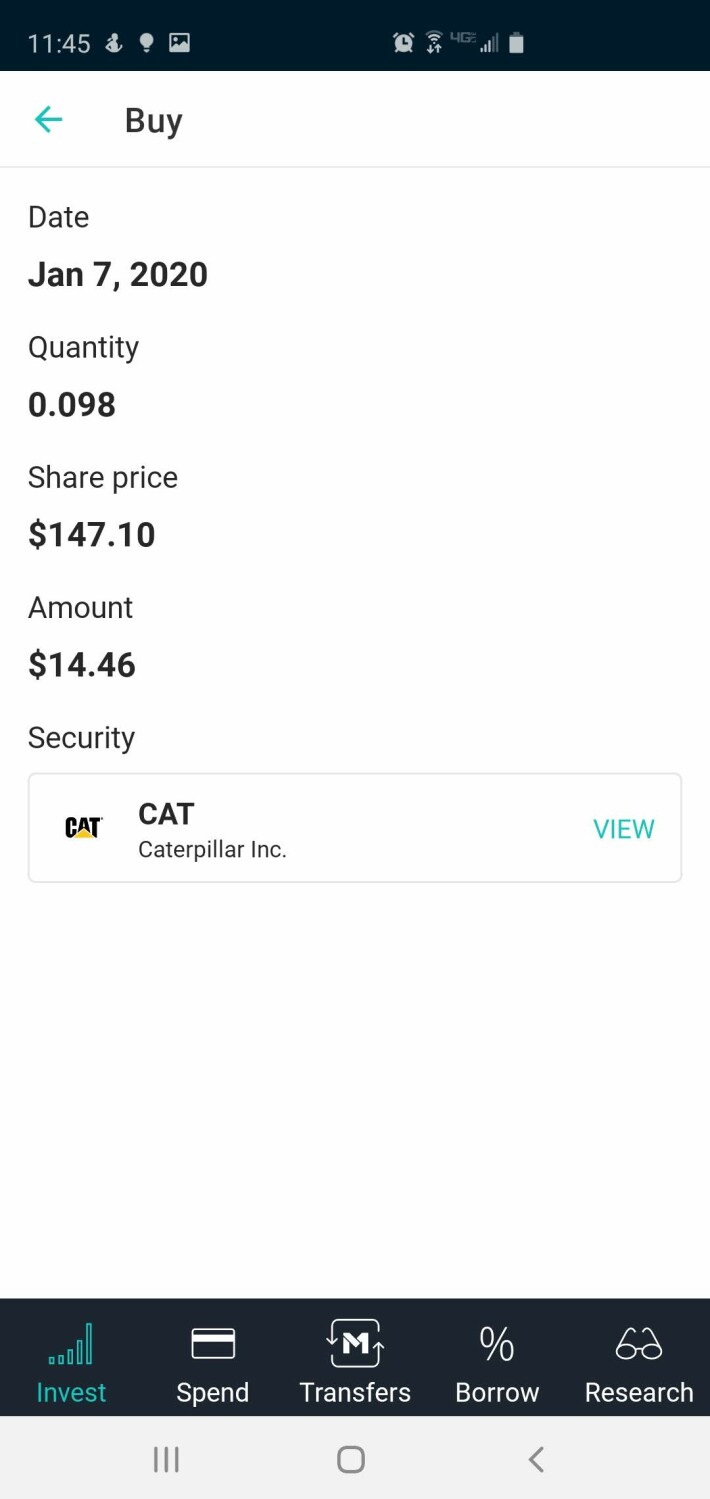This screenshot has width=710, height=1499.
Task: Tap the Jan 7, 2020 date value
Action: click(x=118, y=275)
